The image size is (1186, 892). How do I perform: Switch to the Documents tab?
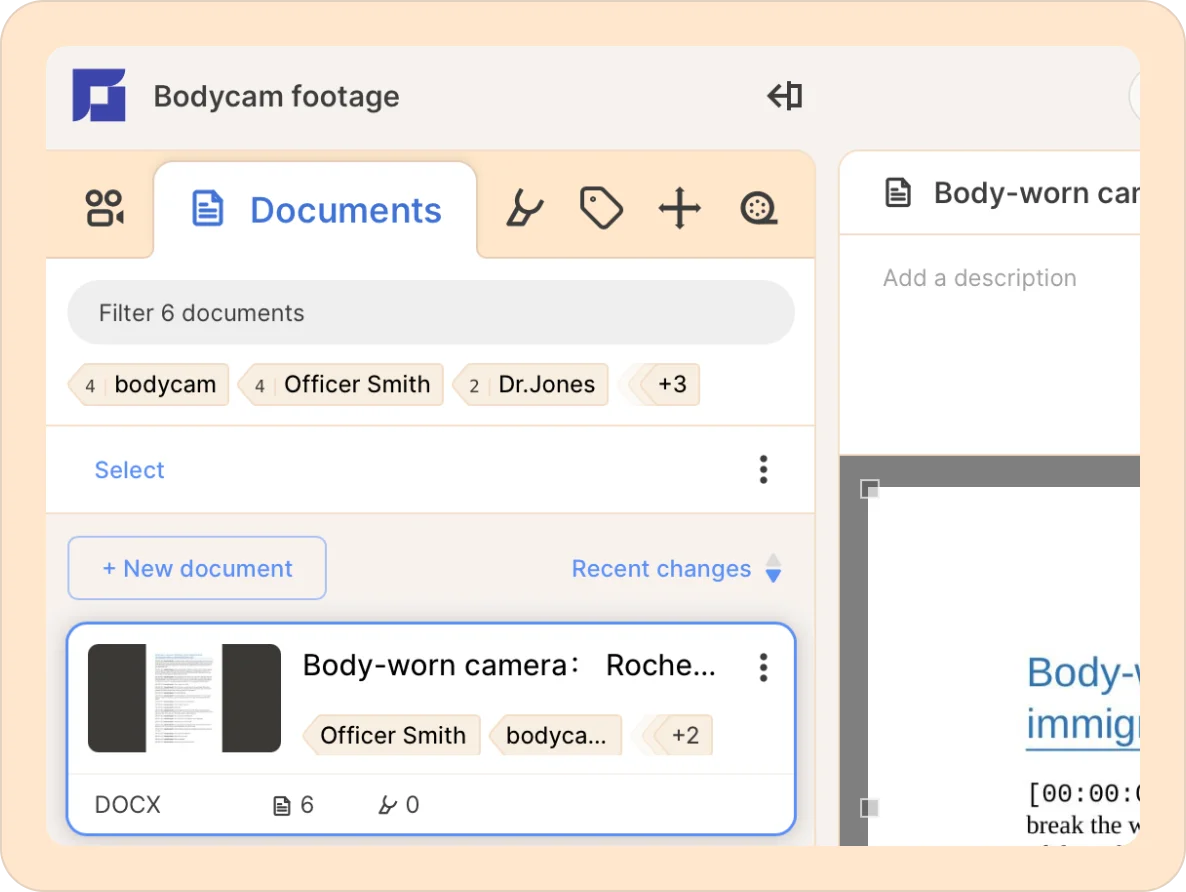(315, 210)
